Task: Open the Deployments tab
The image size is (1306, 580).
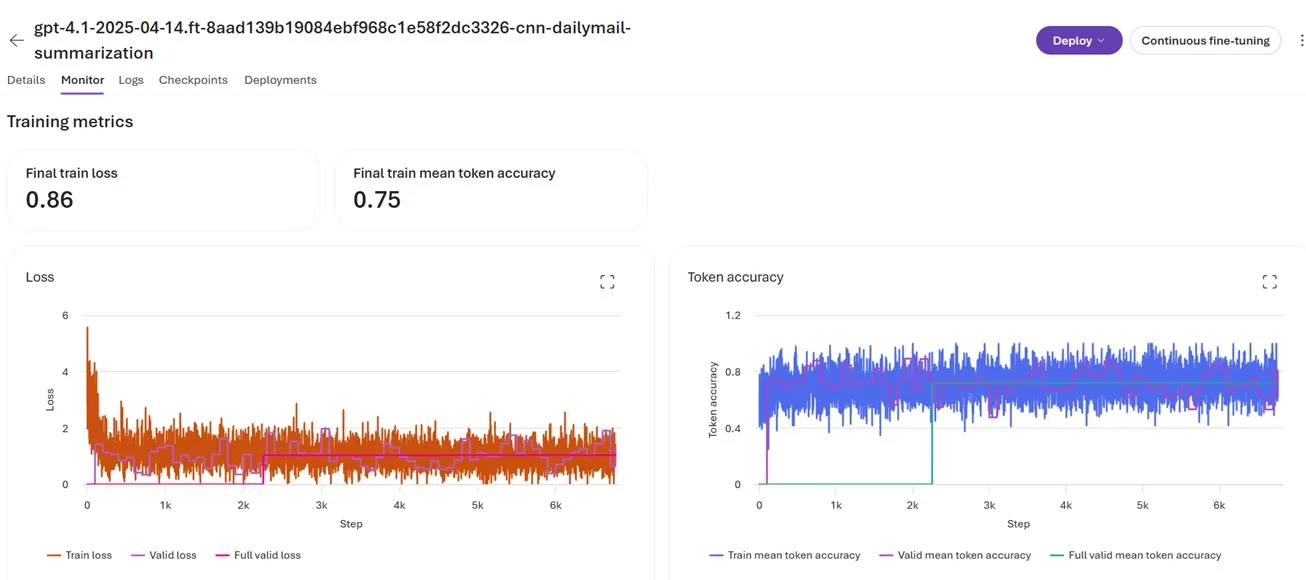Action: pos(280,80)
